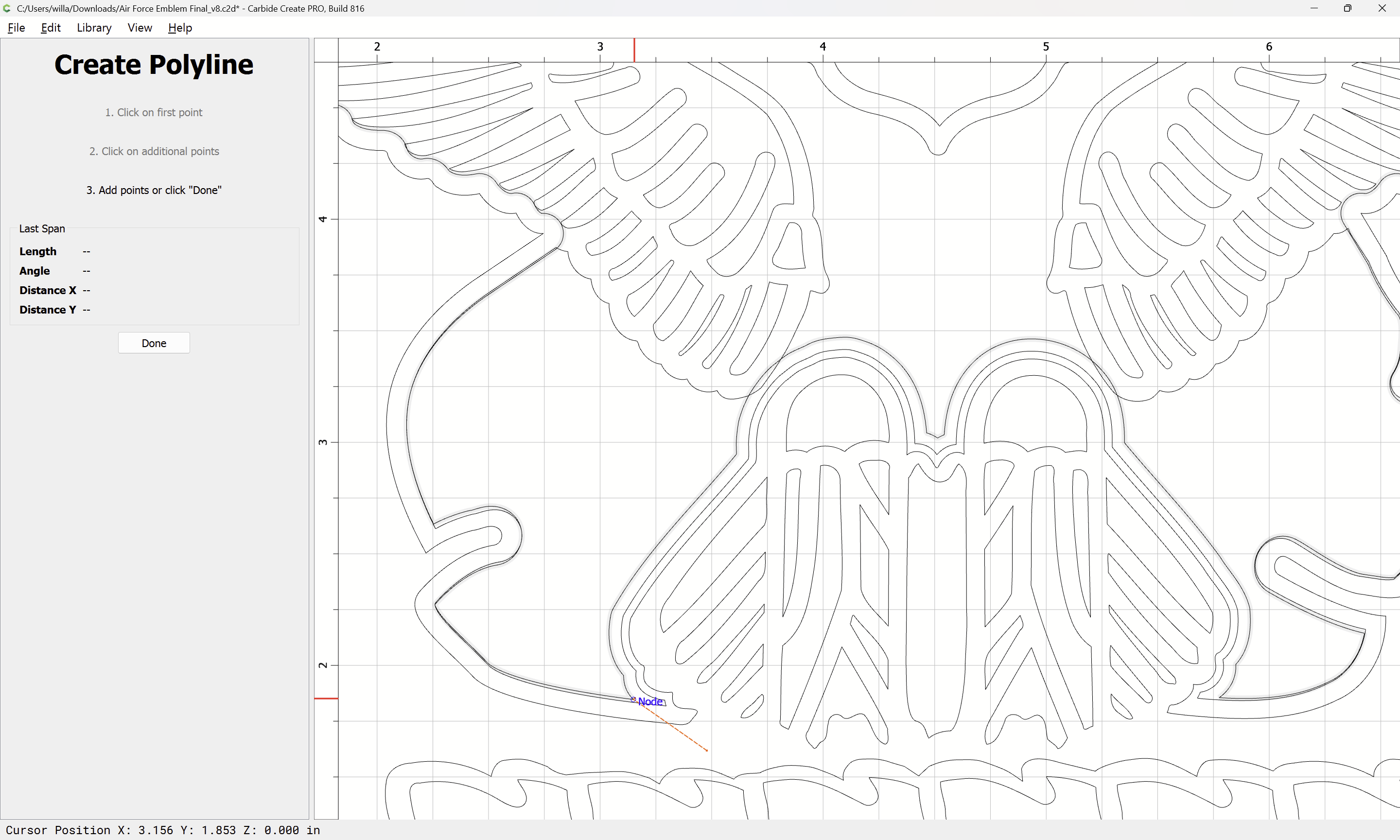Click the Cursor Position status bar text
The height and width of the screenshot is (840, 1400).
(163, 830)
